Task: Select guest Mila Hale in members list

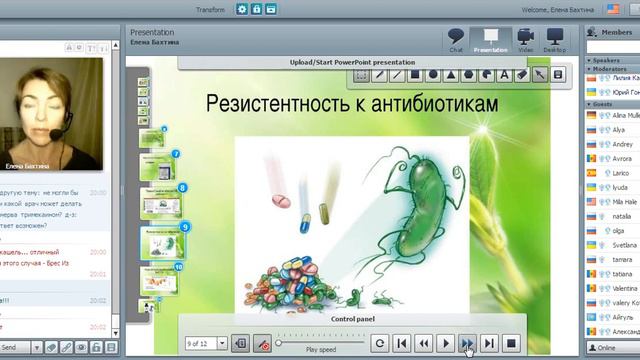Action: click(613, 202)
